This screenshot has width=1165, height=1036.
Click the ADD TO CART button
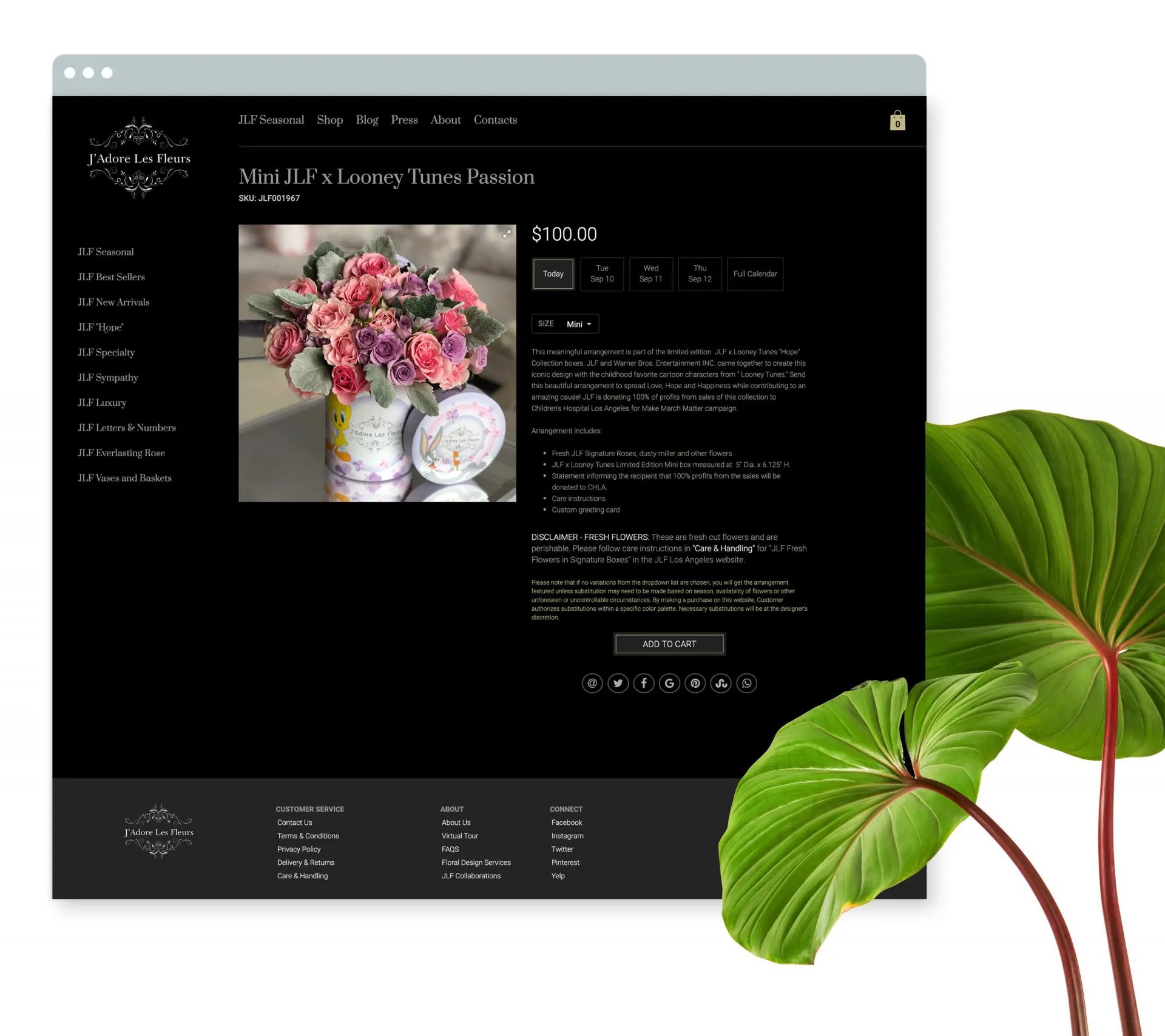point(669,644)
